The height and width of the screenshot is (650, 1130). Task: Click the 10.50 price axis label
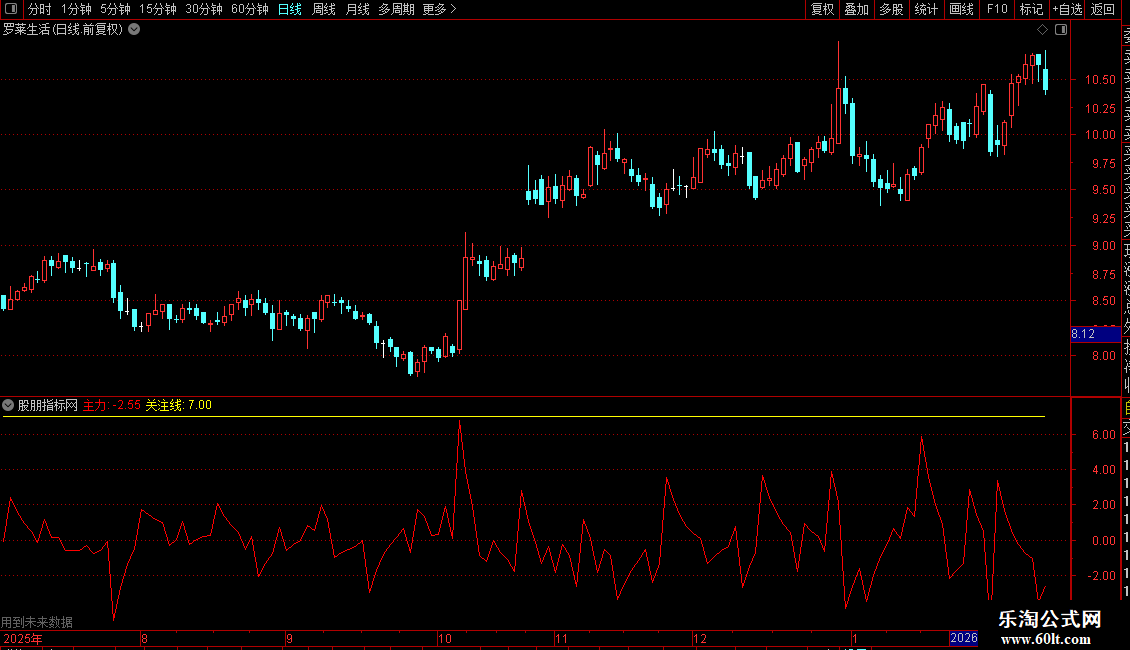1100,80
